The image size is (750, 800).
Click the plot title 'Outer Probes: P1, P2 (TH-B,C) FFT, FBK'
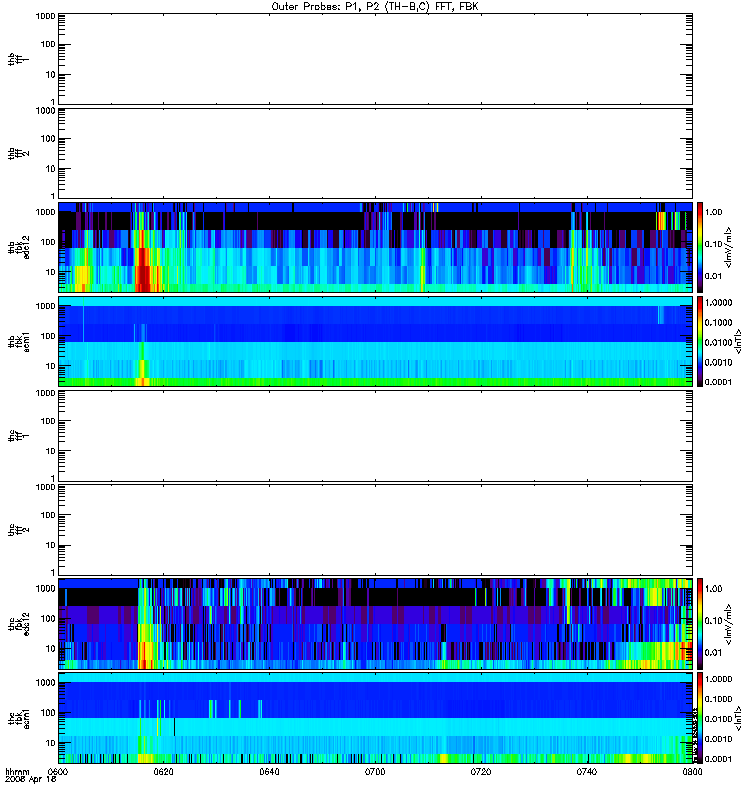click(374, 7)
